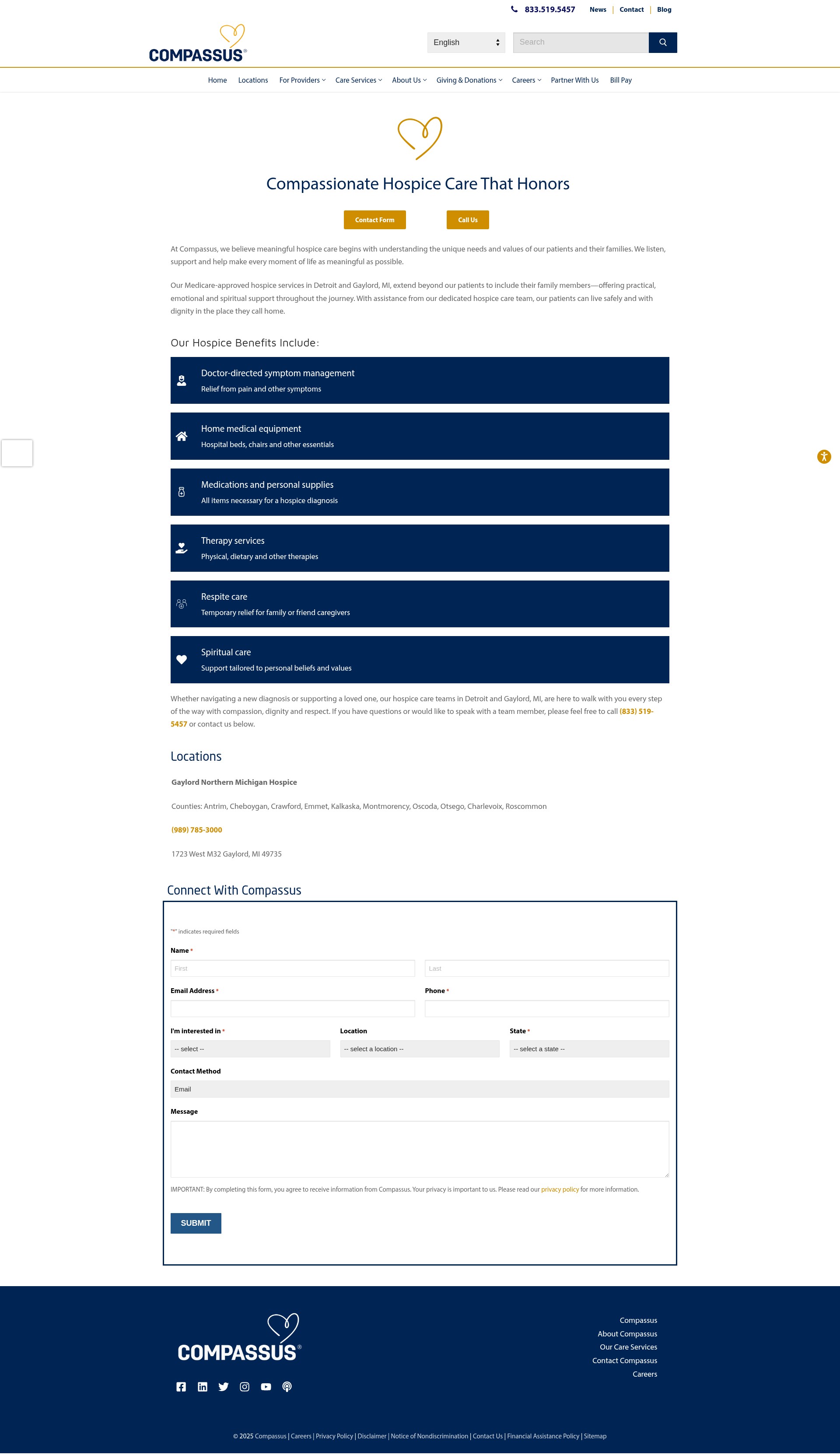Expand the Giving & Donations menu
Viewport: 840px width, 1455px height.
(469, 80)
